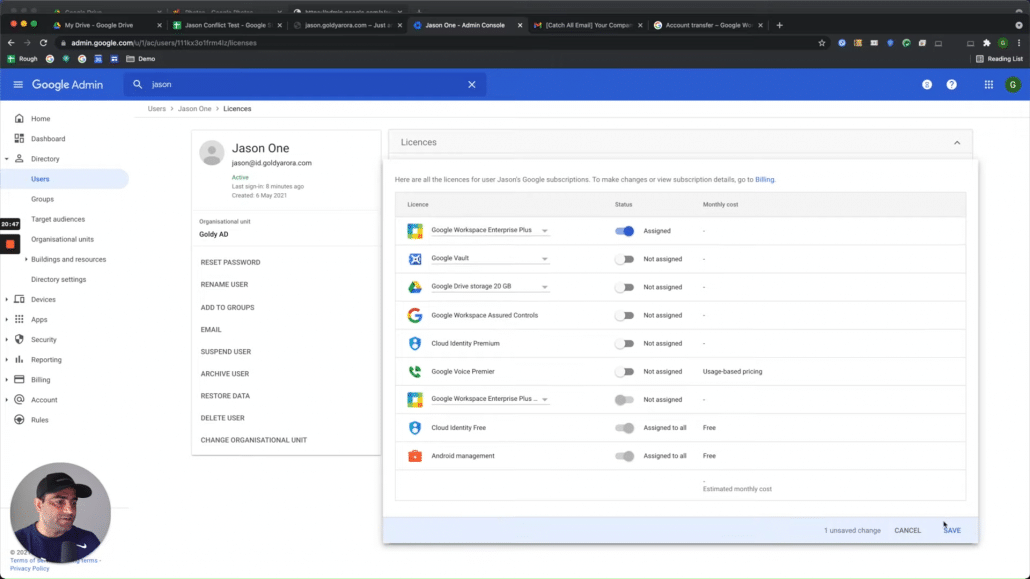Toggle Google Drive storage 20 GB switch
The width and height of the screenshot is (1030, 579).
[624, 287]
